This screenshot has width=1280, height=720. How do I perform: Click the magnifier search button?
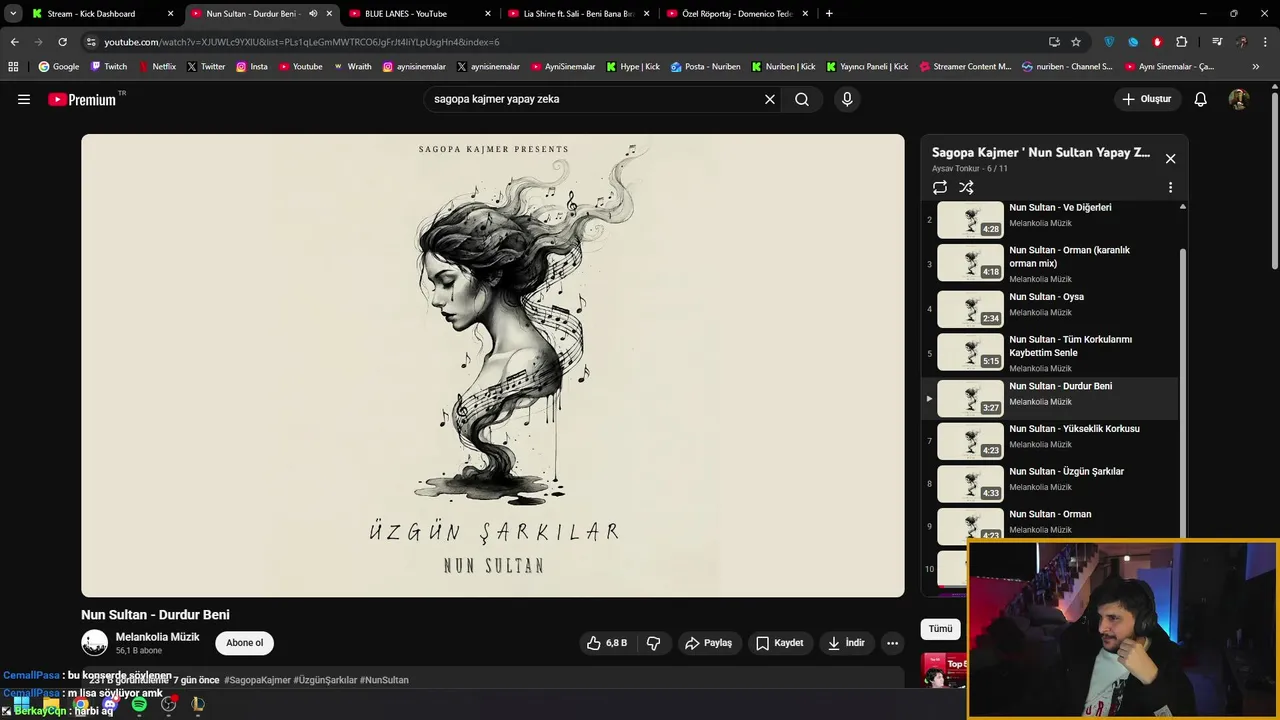[802, 99]
